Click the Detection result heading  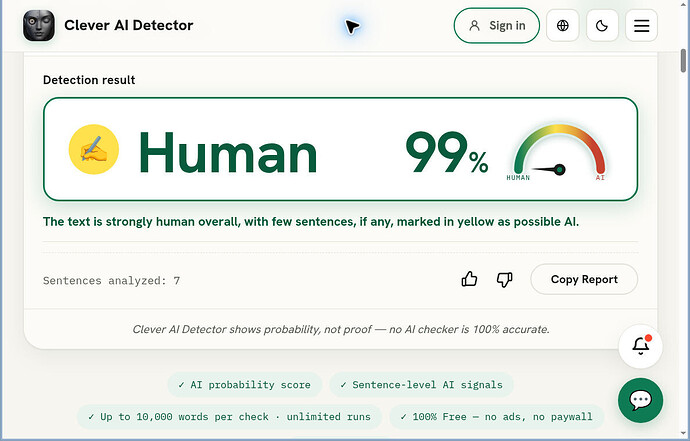89,80
